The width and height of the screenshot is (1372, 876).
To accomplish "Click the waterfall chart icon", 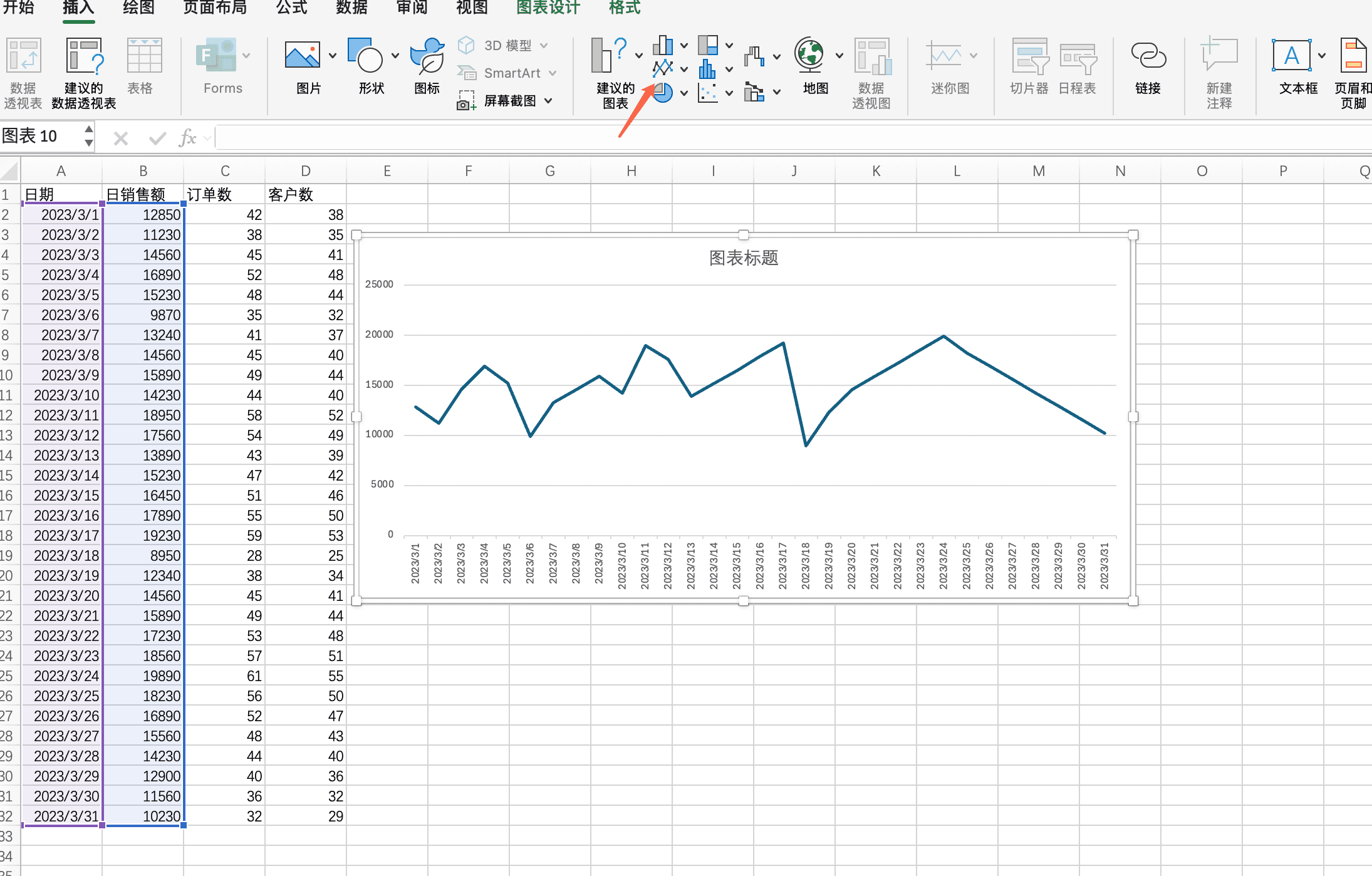I will tap(754, 56).
